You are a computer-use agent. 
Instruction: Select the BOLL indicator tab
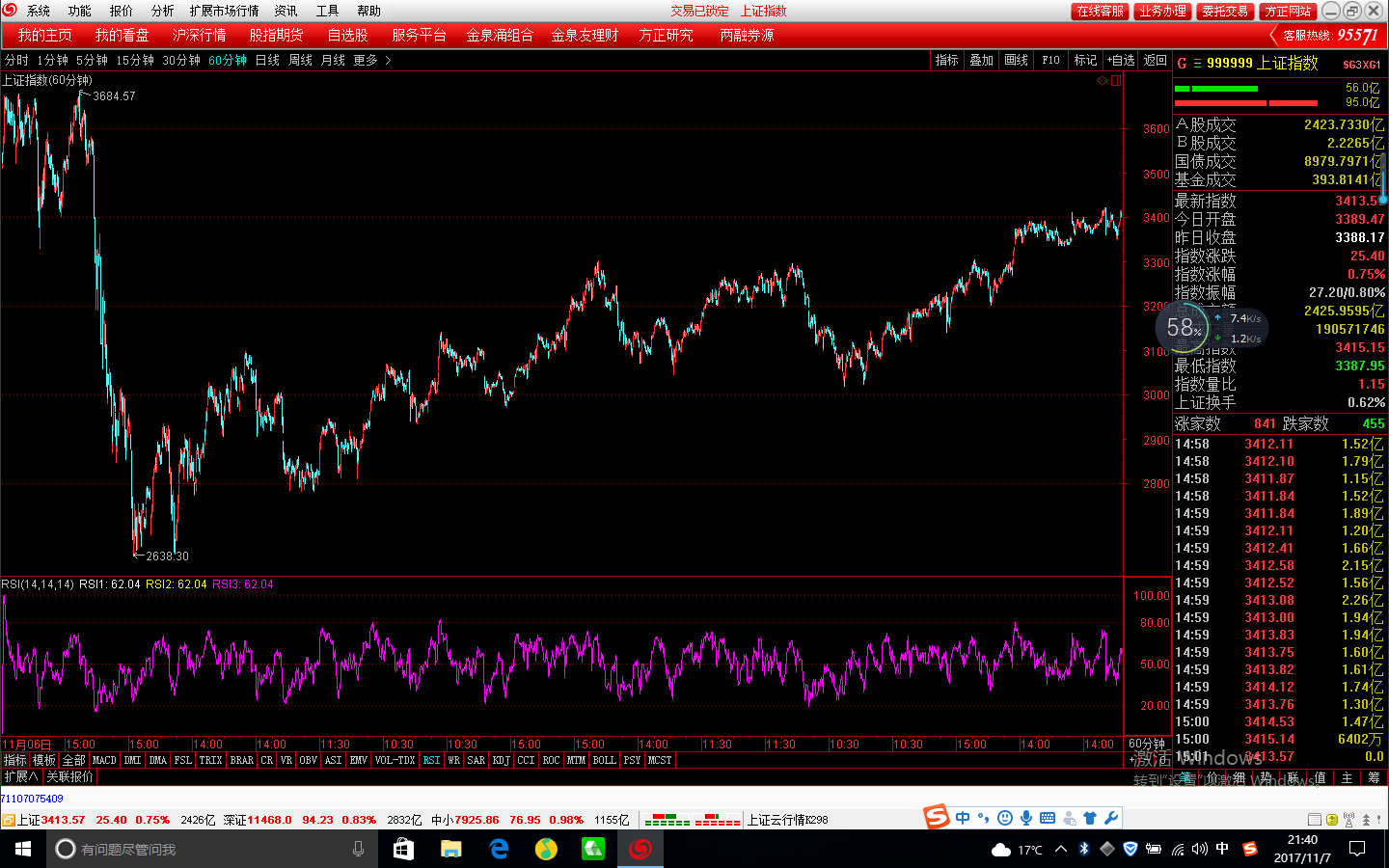click(604, 760)
